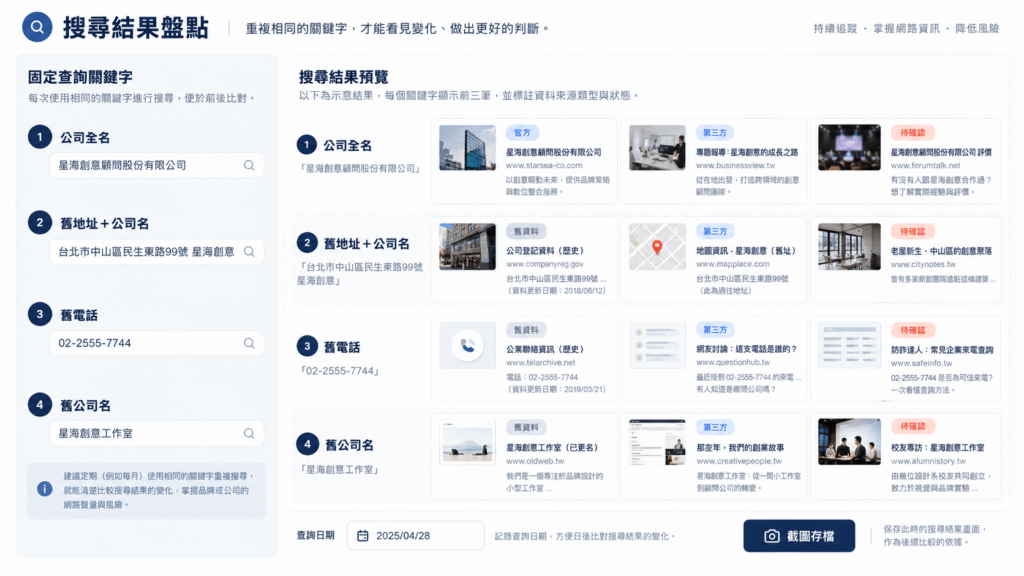Open the www.companyreg.gov result link
This screenshot has width=1024, height=576.
[545, 264]
